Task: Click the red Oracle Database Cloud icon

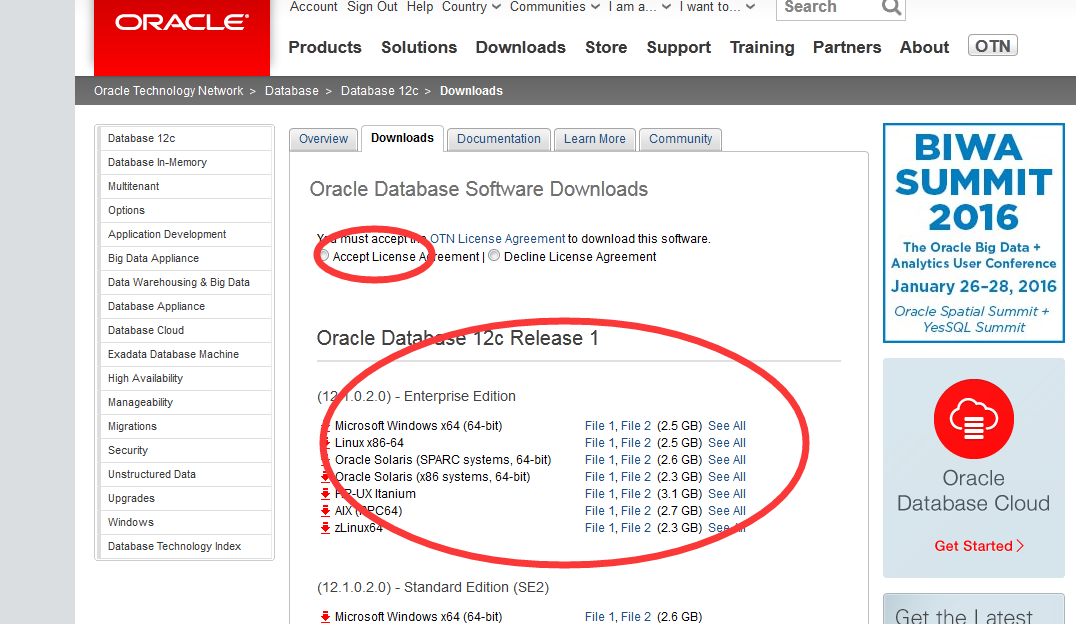Action: 973,419
